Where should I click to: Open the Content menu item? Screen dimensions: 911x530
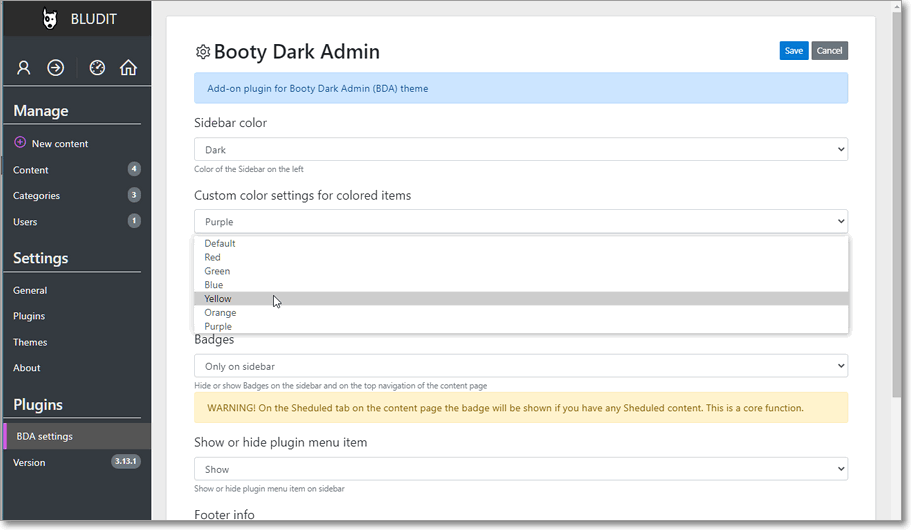coord(31,170)
